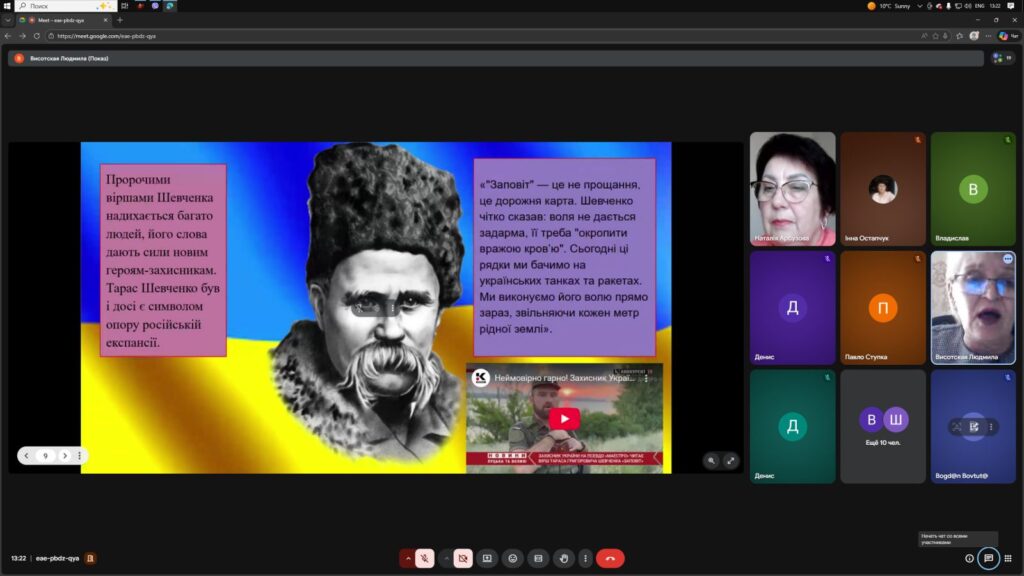Click the present screen icon
The image size is (1024, 576).
coord(487,558)
